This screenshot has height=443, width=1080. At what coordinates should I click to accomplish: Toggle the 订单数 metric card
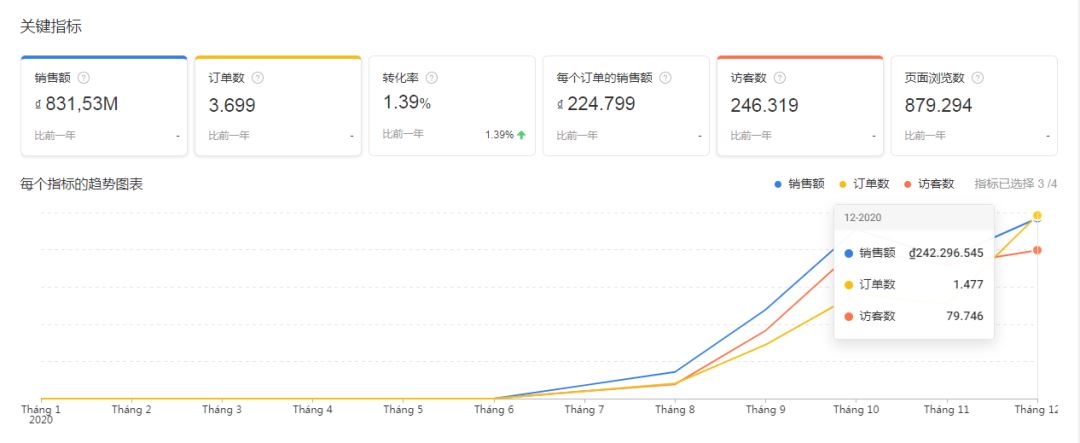278,106
